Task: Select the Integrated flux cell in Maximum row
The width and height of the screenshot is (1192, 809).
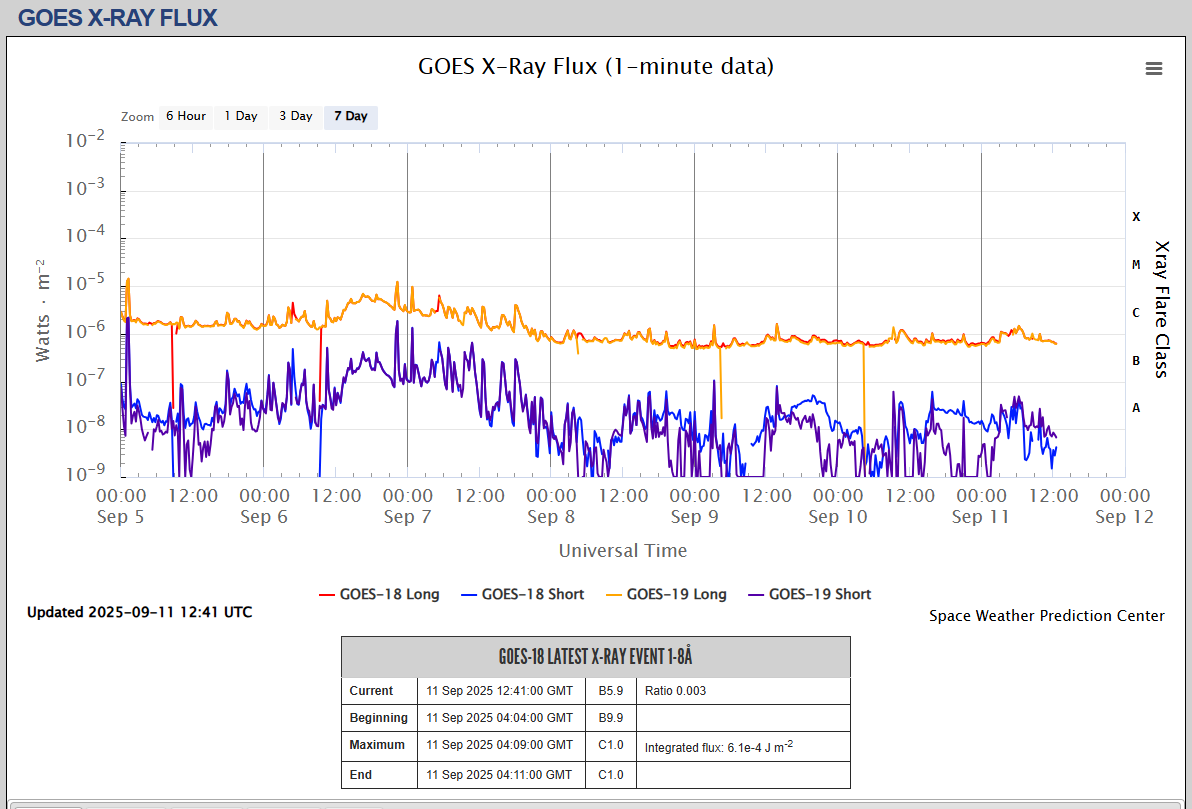Action: [718, 747]
